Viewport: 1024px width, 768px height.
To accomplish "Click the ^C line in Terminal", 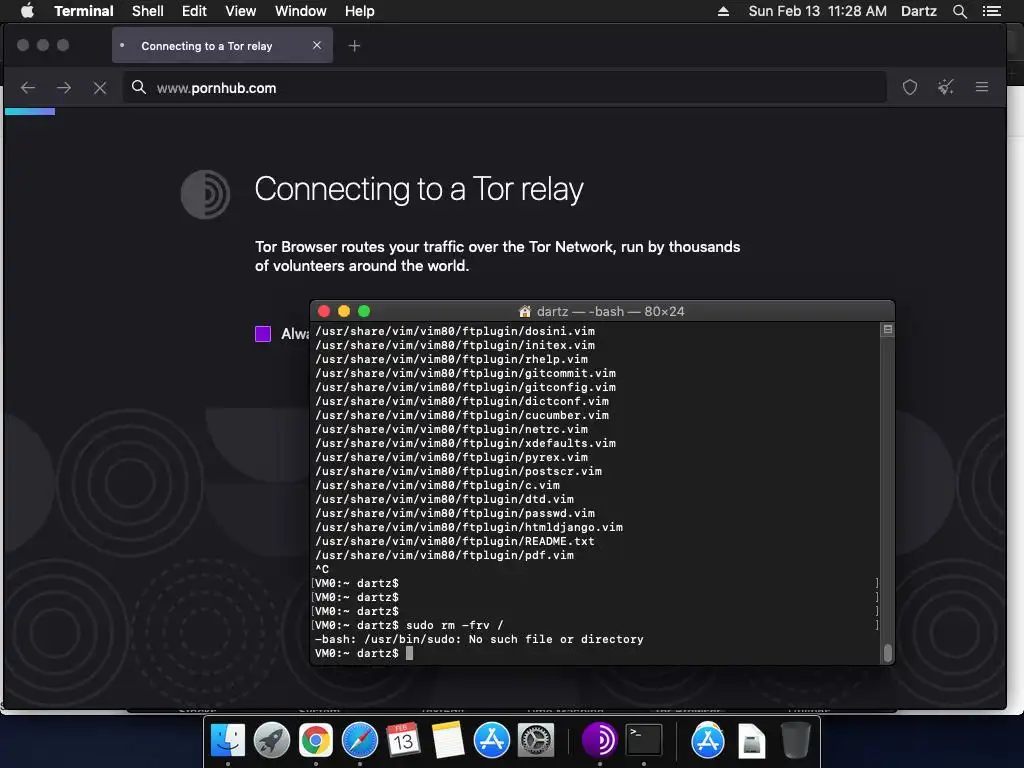I will 322,569.
